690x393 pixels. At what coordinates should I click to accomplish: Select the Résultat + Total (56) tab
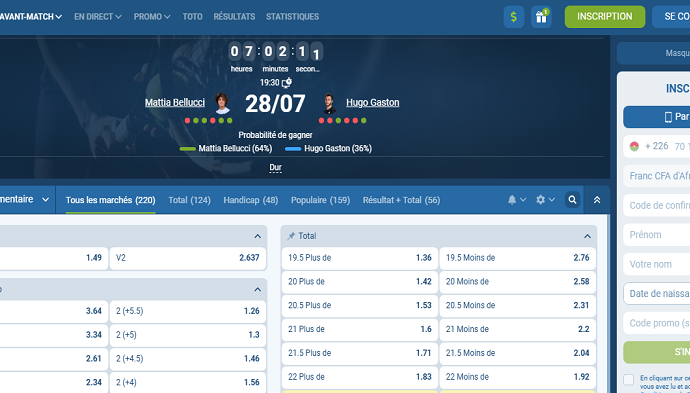[401, 200]
